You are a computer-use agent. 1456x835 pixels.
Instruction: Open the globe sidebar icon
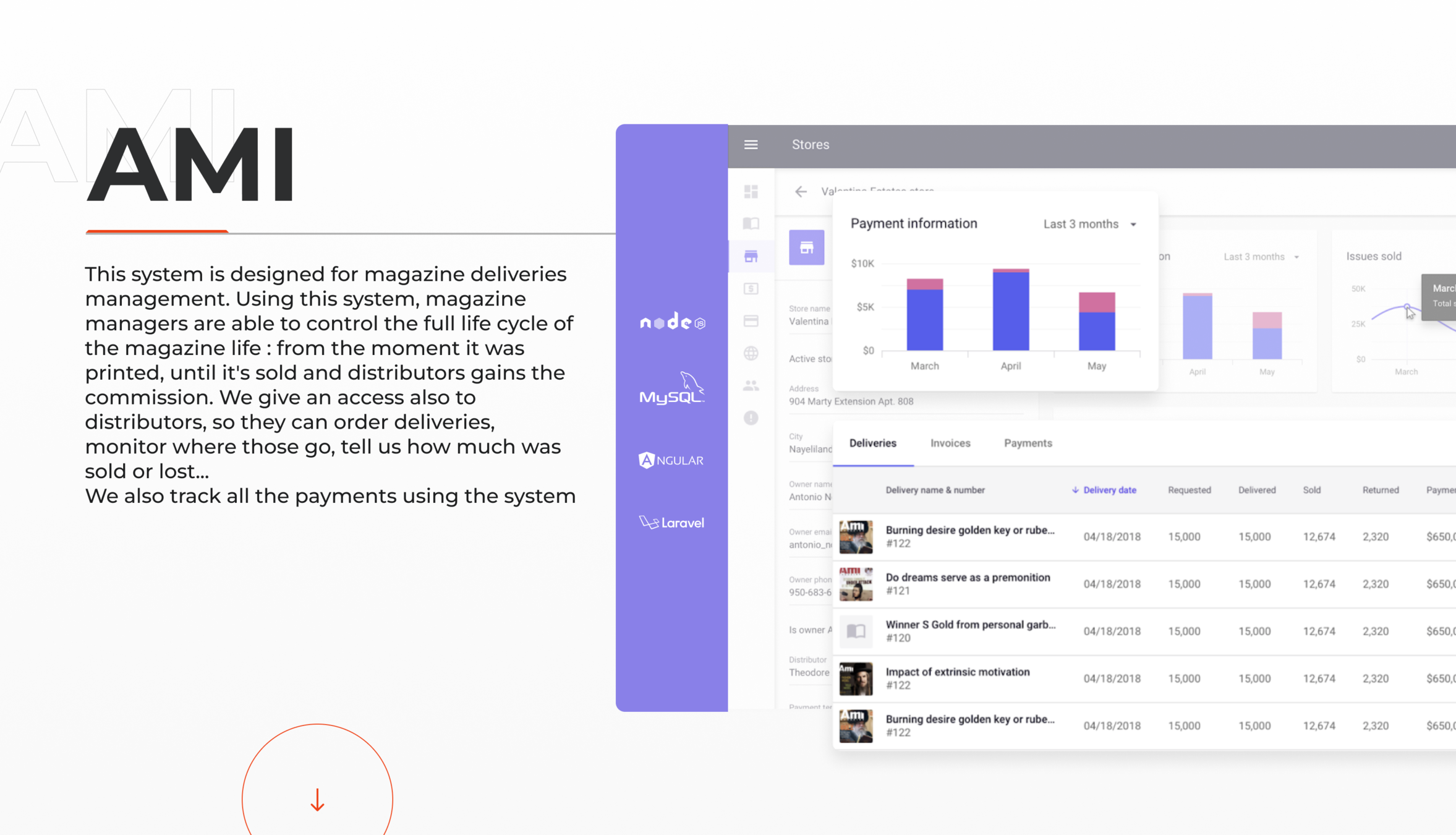pyautogui.click(x=751, y=353)
